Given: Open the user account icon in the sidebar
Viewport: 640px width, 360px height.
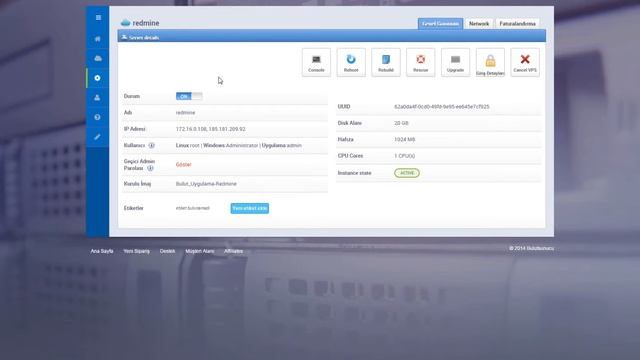Looking at the screenshot, I should pos(98,98).
